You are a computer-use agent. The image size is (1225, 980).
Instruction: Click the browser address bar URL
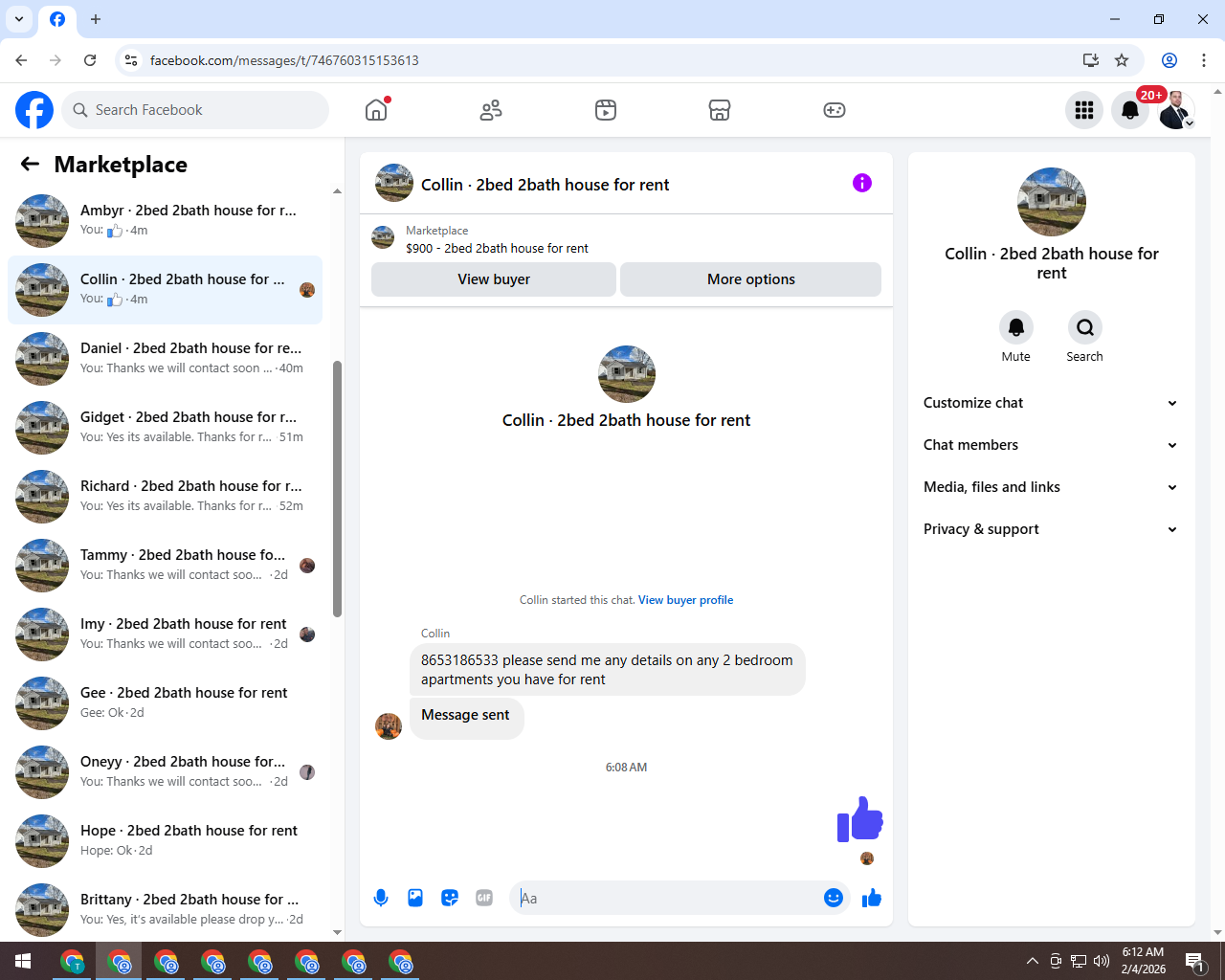tap(284, 60)
